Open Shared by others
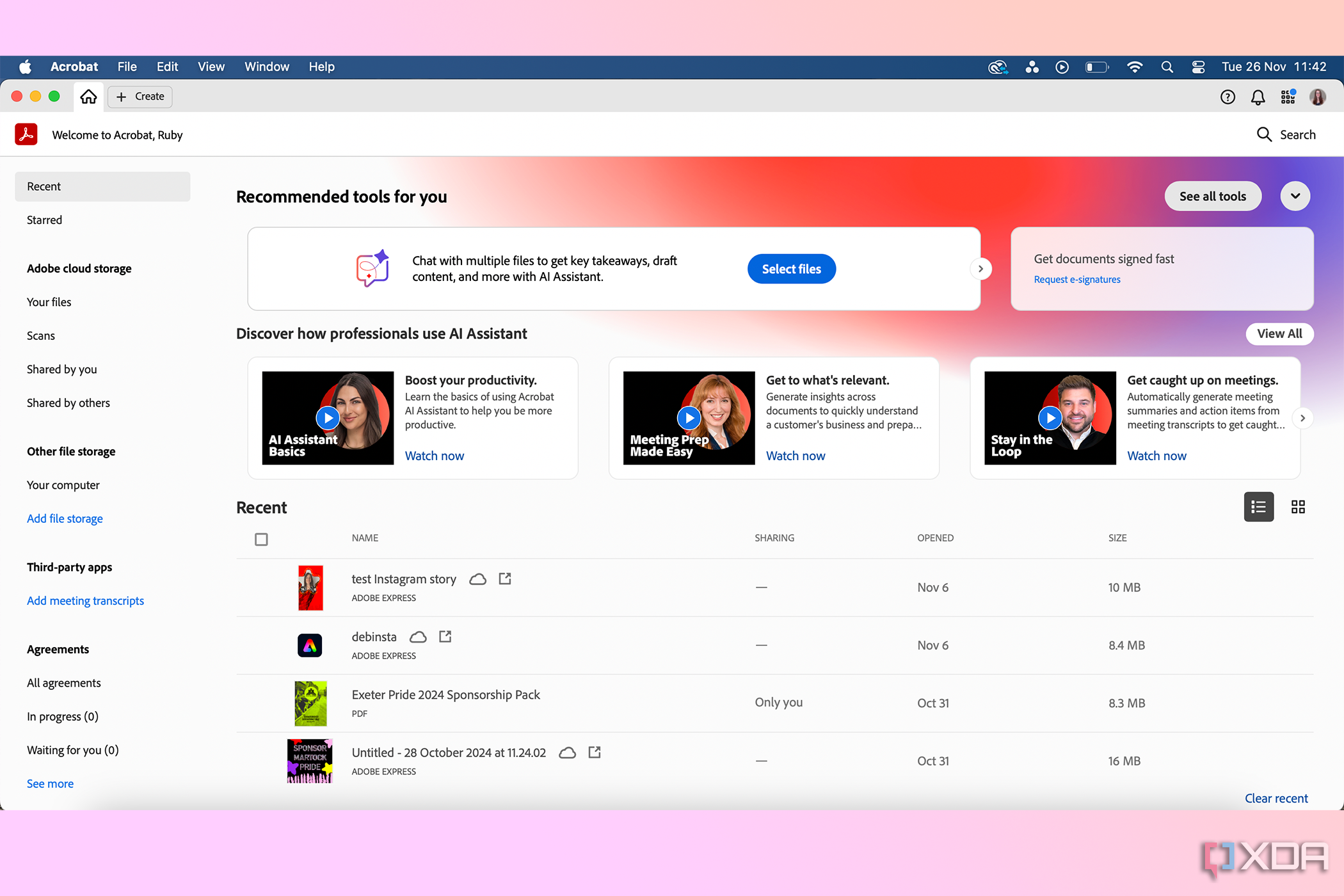 click(x=68, y=403)
